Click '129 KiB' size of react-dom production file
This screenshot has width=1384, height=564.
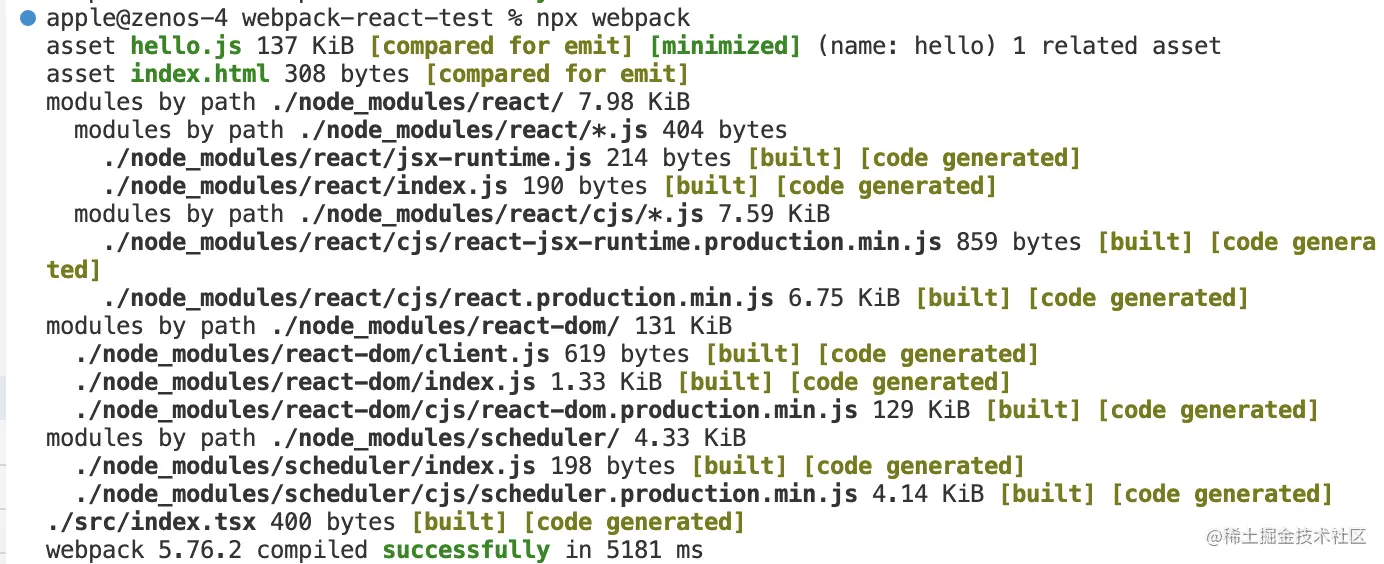pyautogui.click(x=921, y=410)
